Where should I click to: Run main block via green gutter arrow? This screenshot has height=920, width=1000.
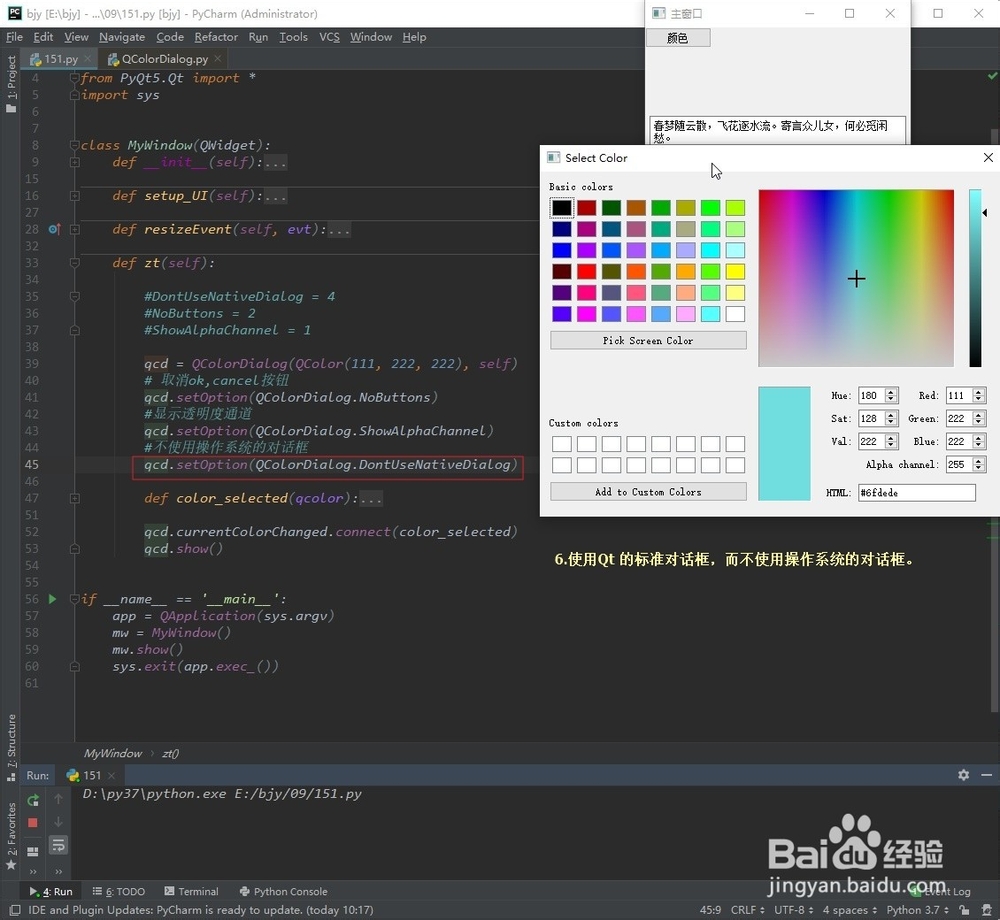[52, 599]
